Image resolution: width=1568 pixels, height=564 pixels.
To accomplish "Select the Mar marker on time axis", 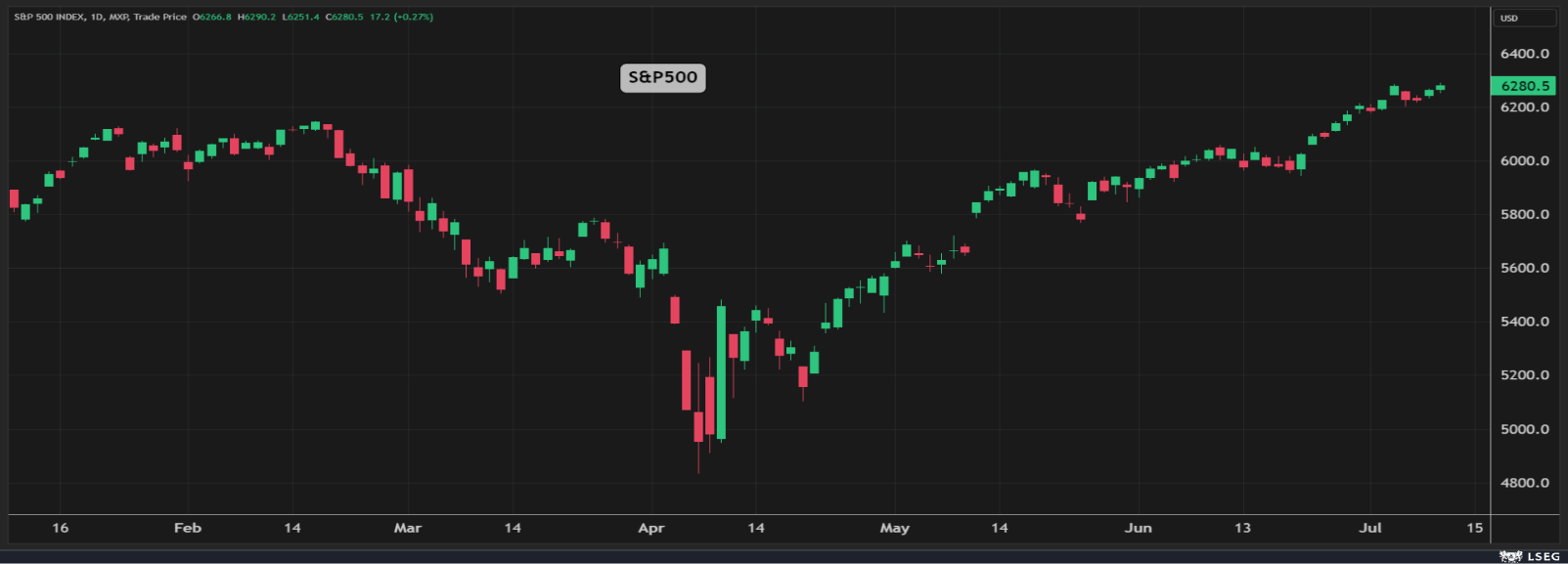I will tap(408, 528).
